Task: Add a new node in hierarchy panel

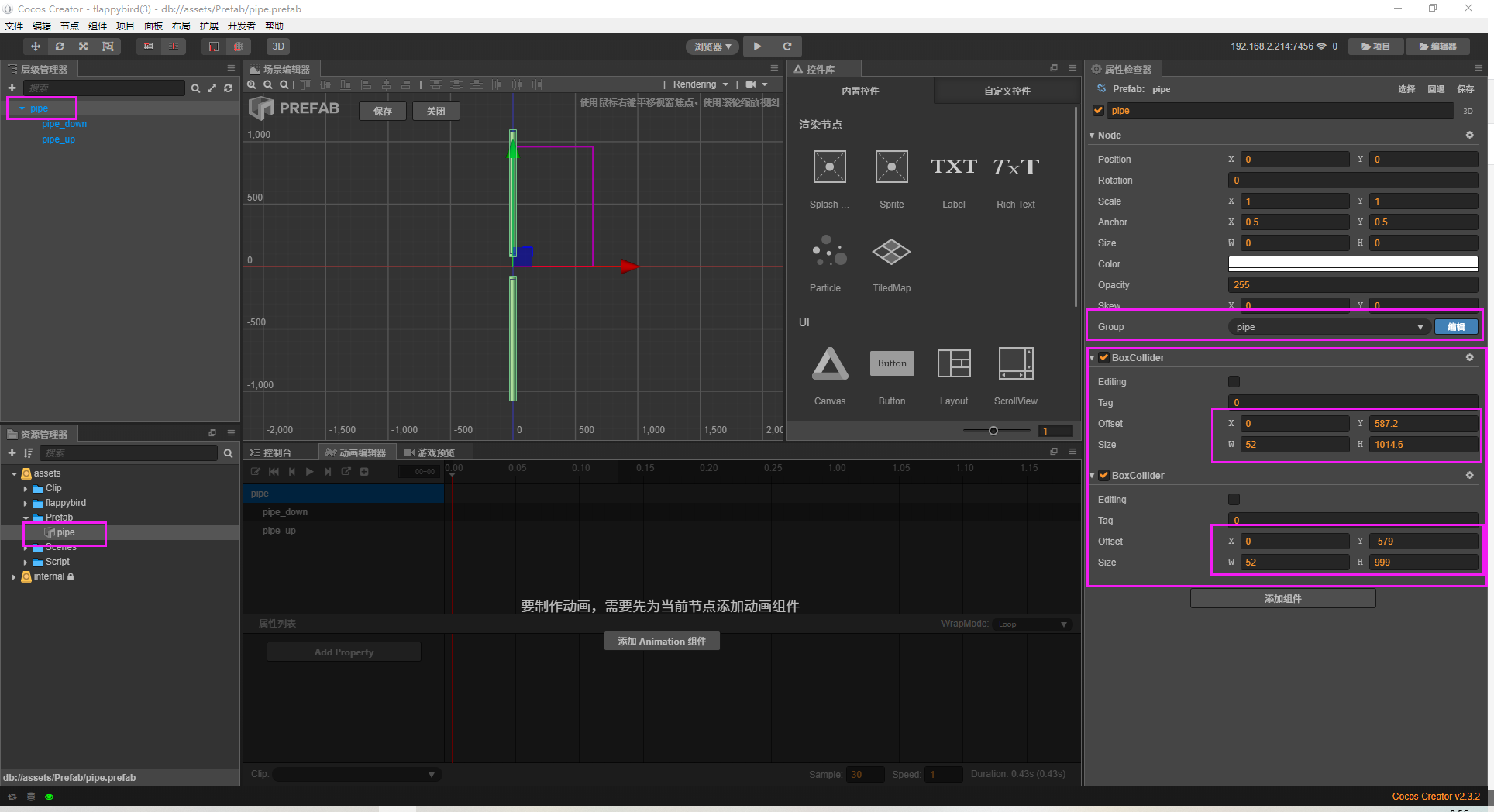Action: [12, 88]
